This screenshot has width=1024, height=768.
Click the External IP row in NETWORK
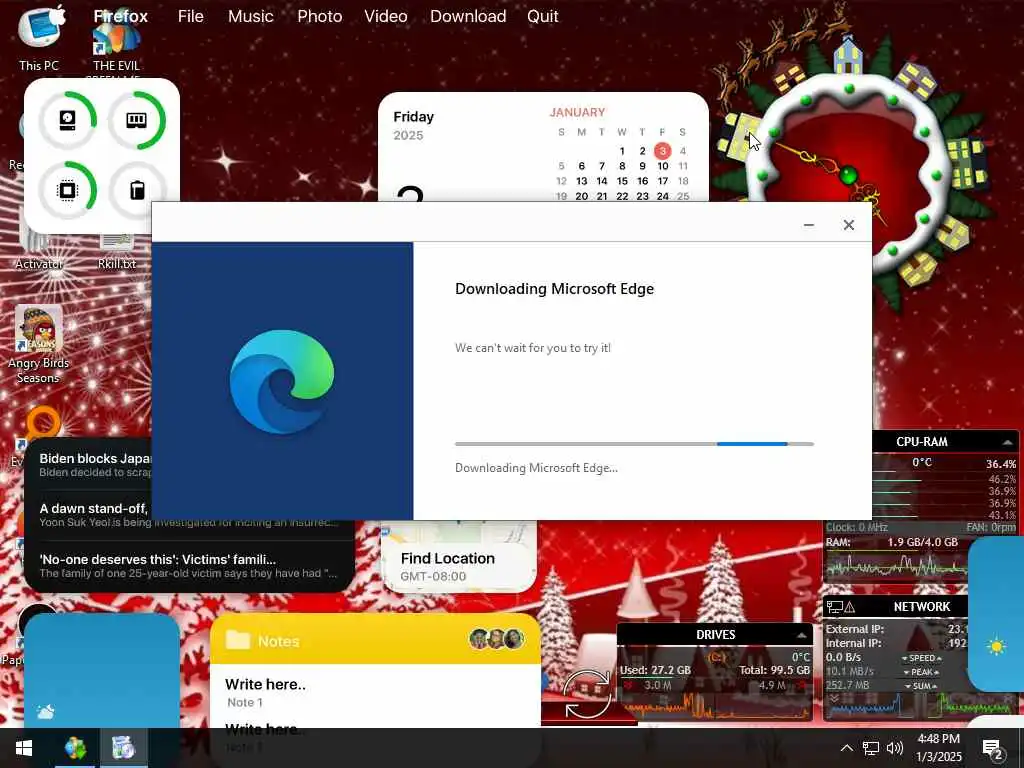[x=896, y=630]
